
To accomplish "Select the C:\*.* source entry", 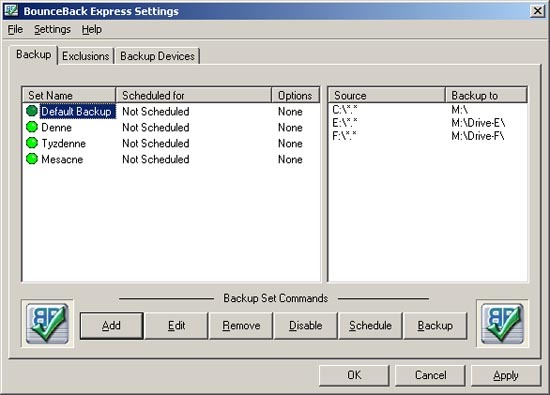I will [x=345, y=110].
